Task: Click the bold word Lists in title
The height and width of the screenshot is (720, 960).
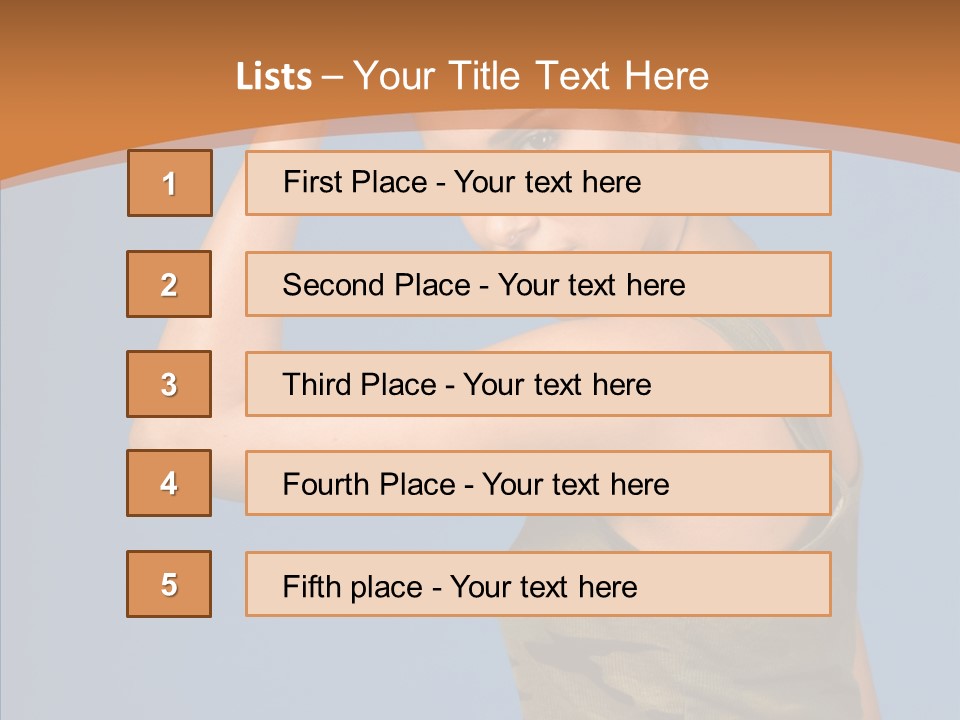Action: [x=274, y=77]
